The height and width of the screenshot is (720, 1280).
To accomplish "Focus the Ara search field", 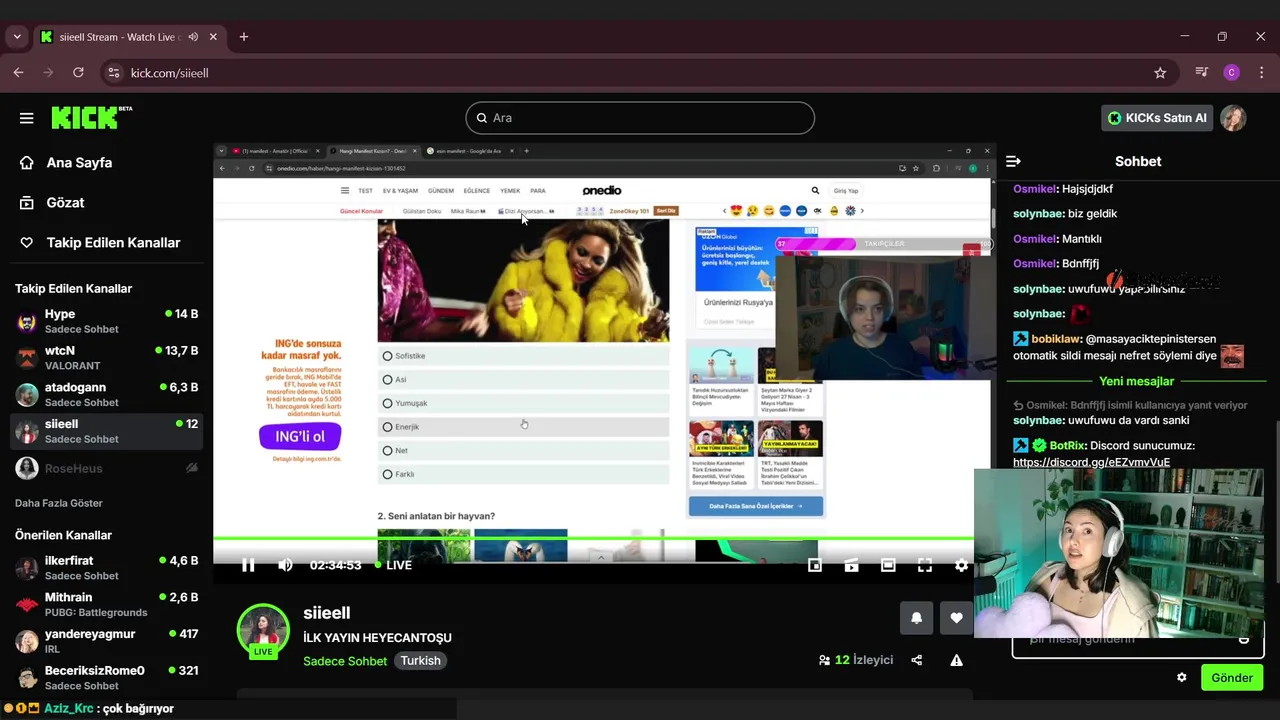I will click(640, 118).
